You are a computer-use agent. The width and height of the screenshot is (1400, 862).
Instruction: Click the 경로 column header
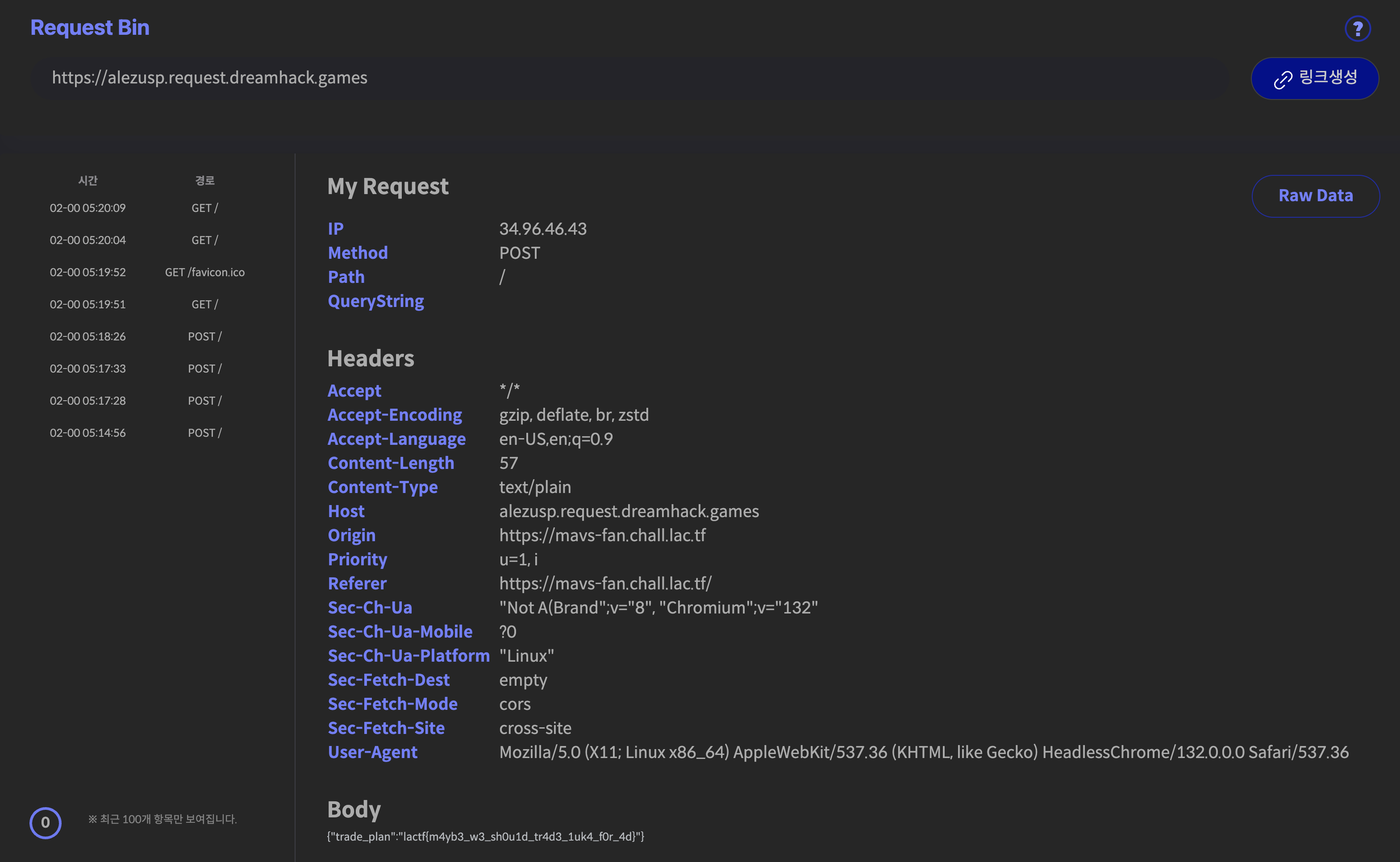pos(205,181)
